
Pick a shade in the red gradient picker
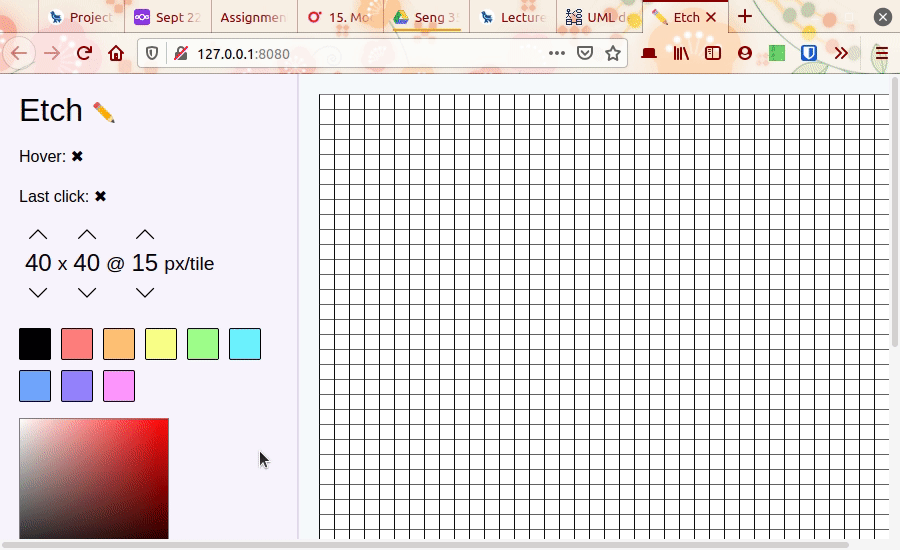tap(94, 479)
